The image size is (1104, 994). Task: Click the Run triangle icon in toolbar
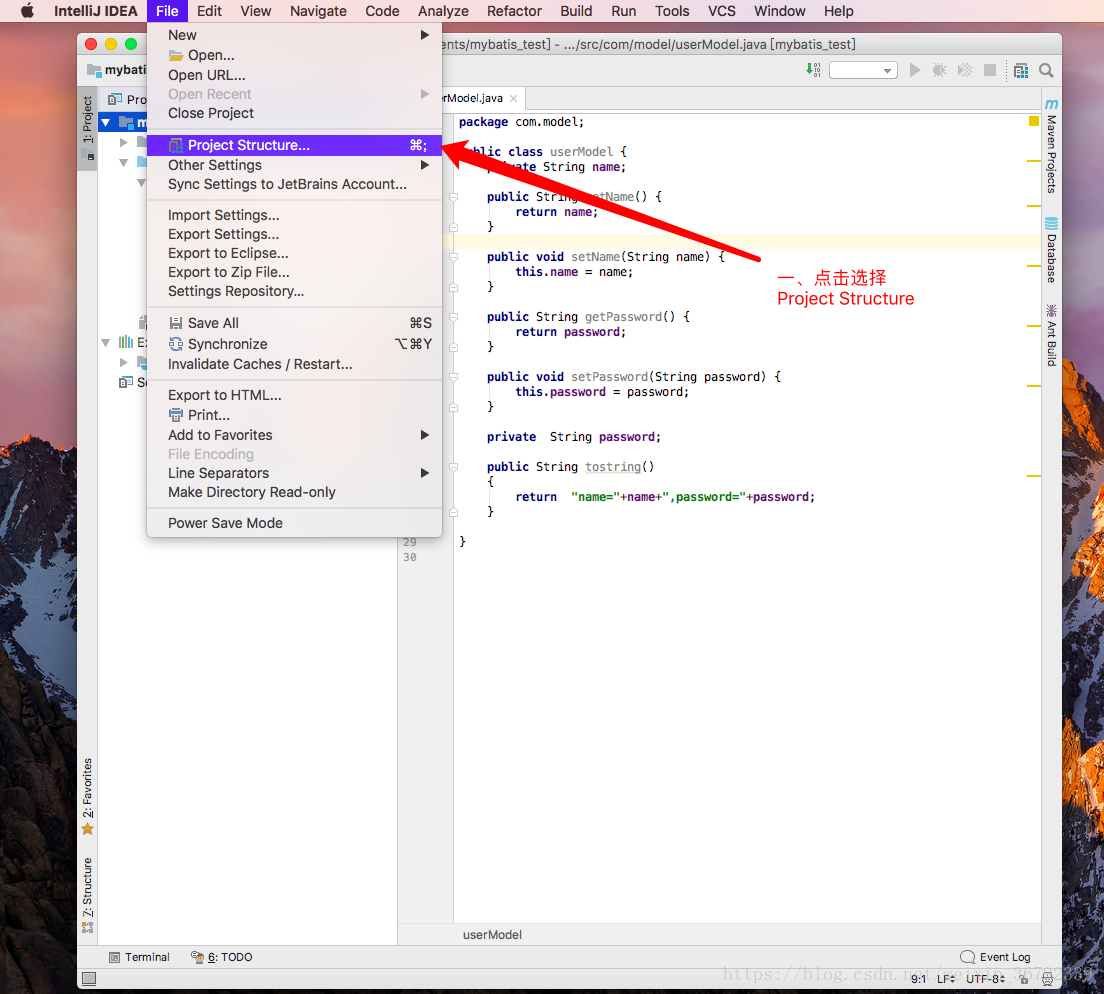[x=915, y=70]
